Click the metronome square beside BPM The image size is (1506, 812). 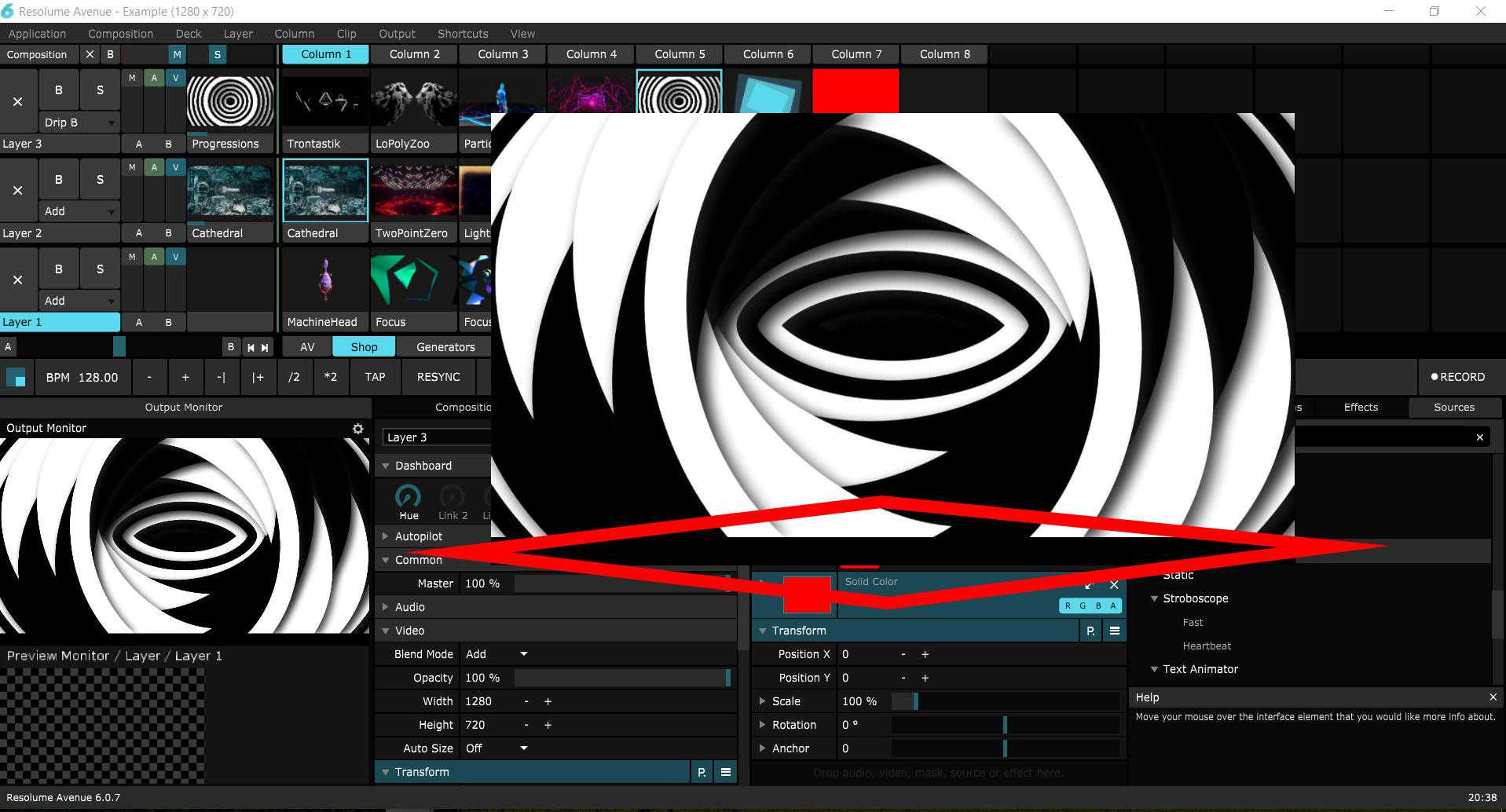pyautogui.click(x=16, y=378)
